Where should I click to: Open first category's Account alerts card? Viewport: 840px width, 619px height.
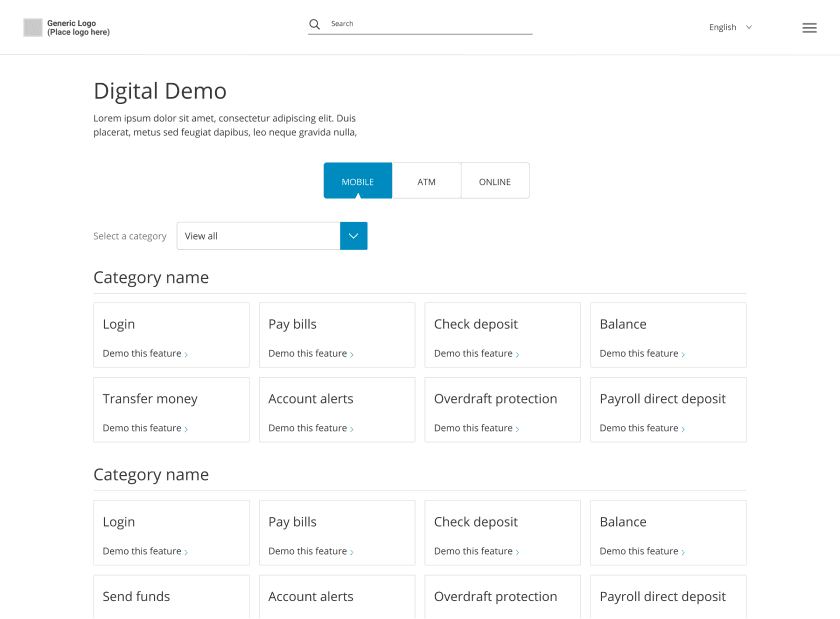[x=337, y=410]
